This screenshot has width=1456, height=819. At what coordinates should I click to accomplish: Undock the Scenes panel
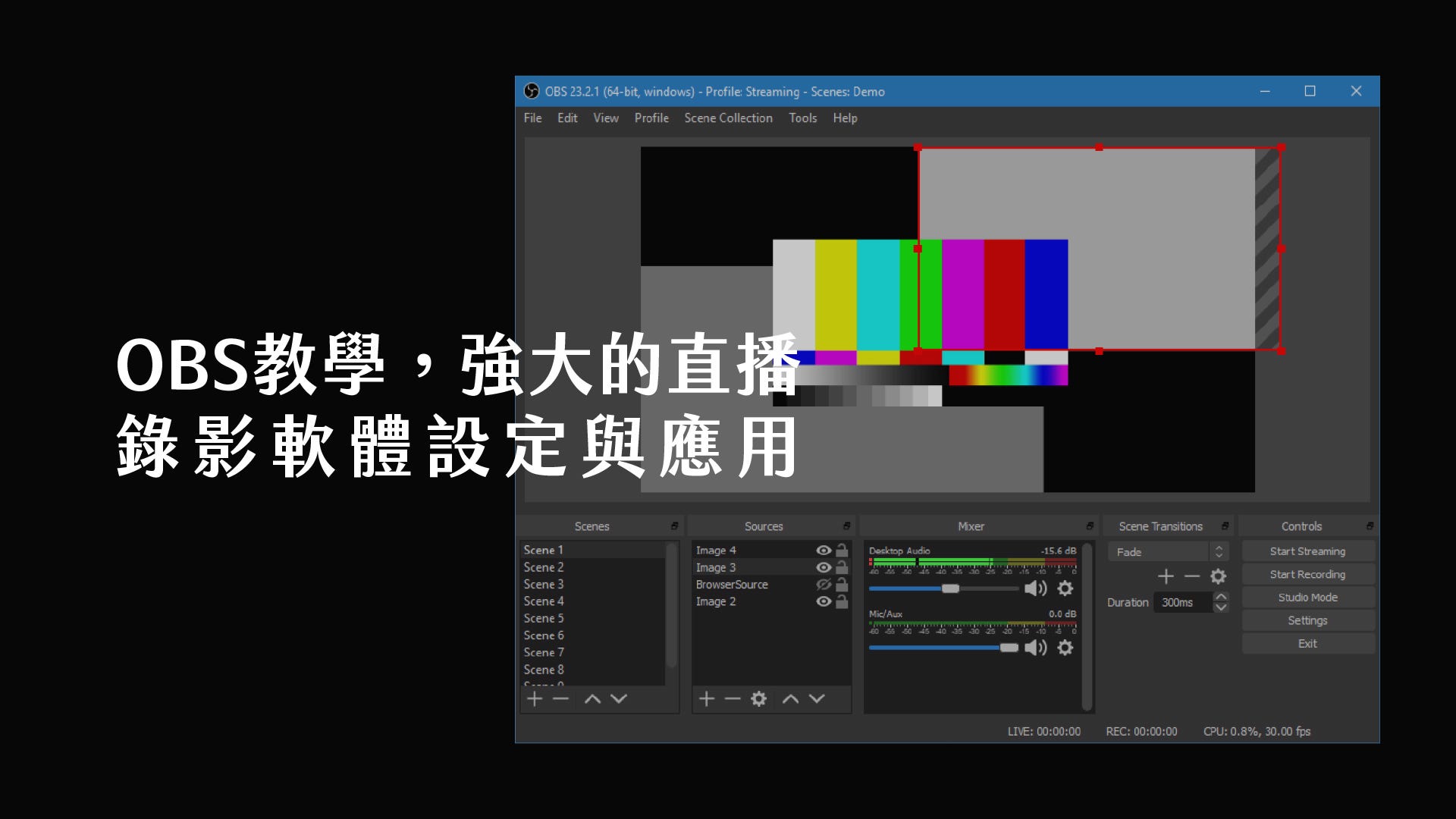[674, 526]
